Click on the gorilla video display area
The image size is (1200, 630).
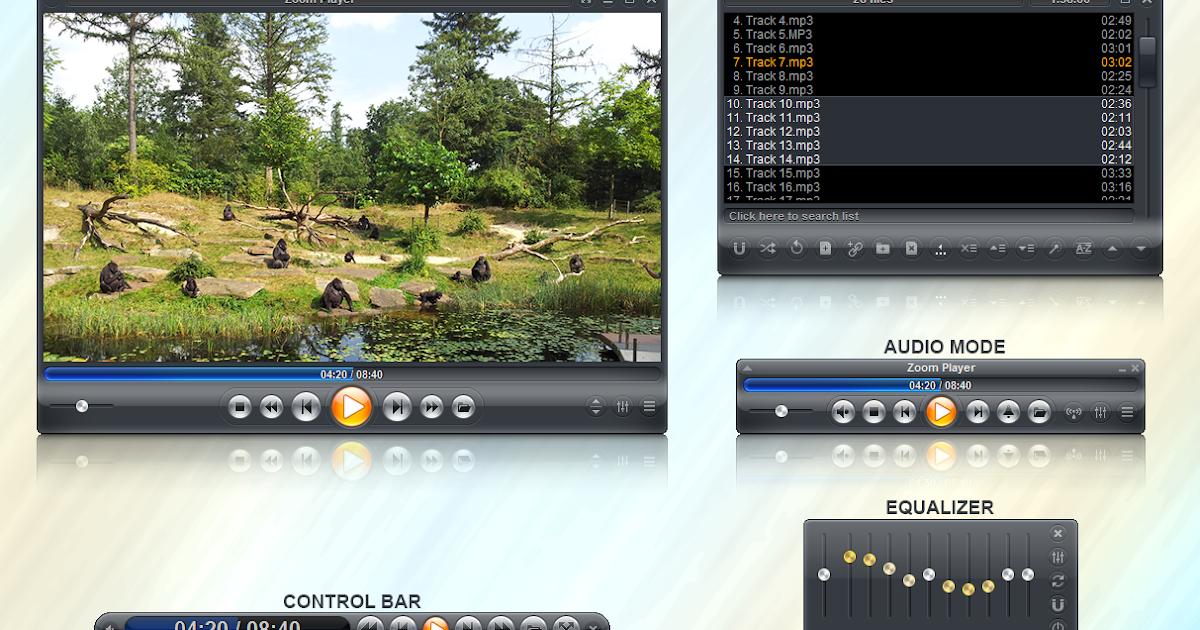tap(352, 187)
